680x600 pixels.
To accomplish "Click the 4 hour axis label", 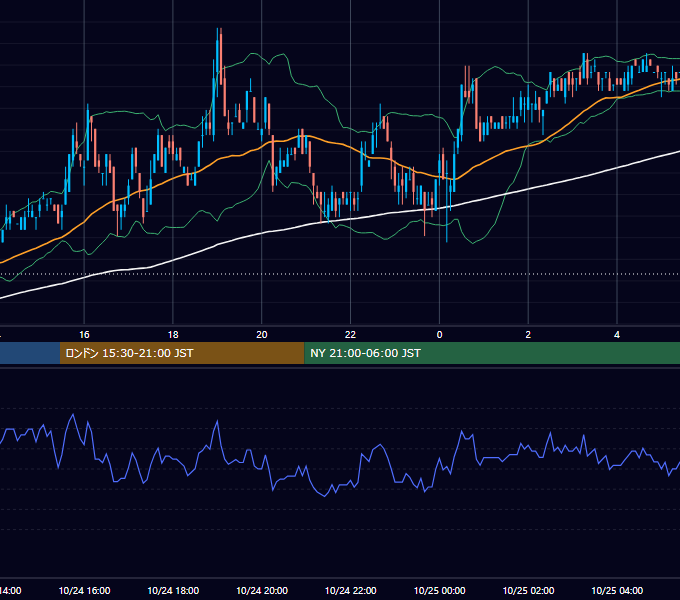I will (617, 335).
